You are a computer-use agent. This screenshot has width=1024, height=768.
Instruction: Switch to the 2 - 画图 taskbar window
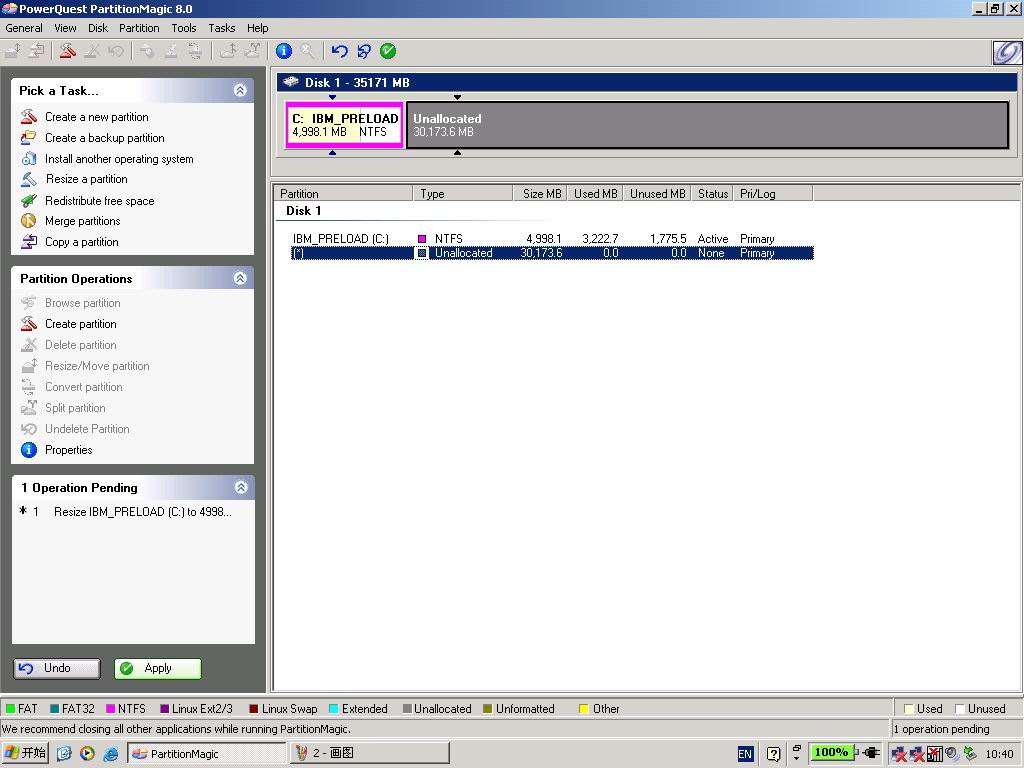[x=371, y=753]
